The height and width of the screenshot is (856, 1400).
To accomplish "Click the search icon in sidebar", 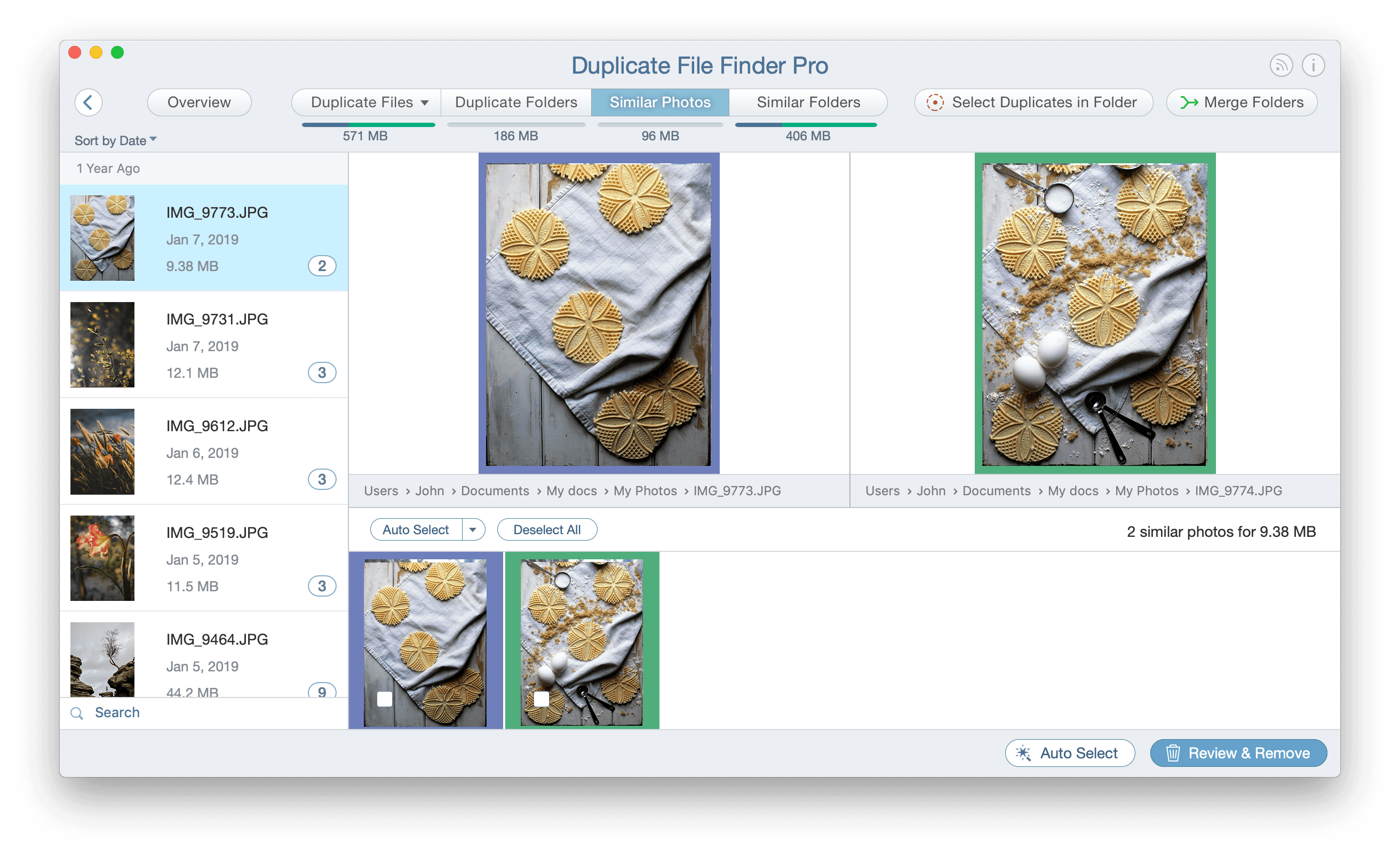I will coord(77,712).
